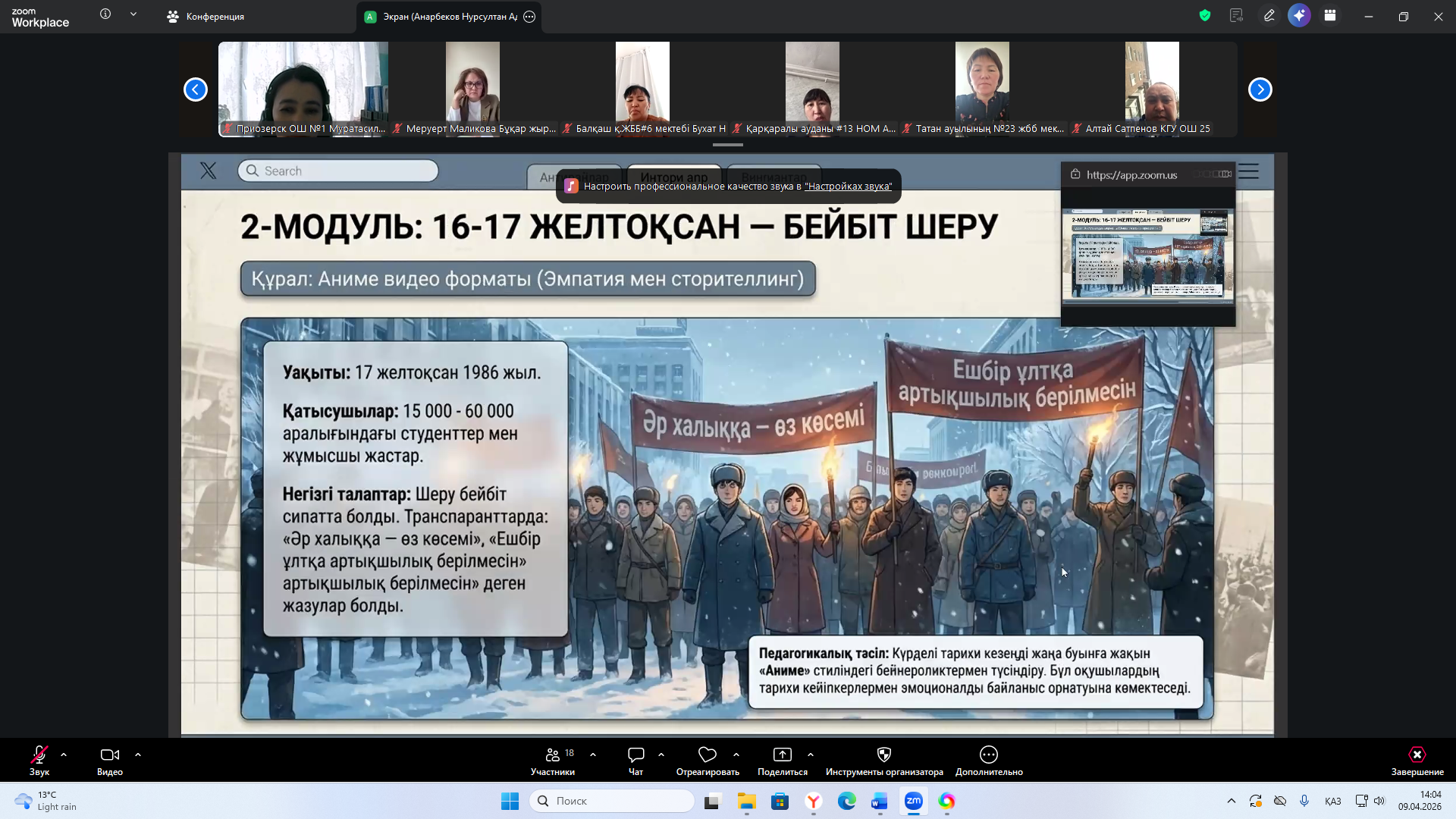Open the Chat speech bubble icon
Image resolution: width=1456 pixels, height=819 pixels.
click(x=635, y=755)
